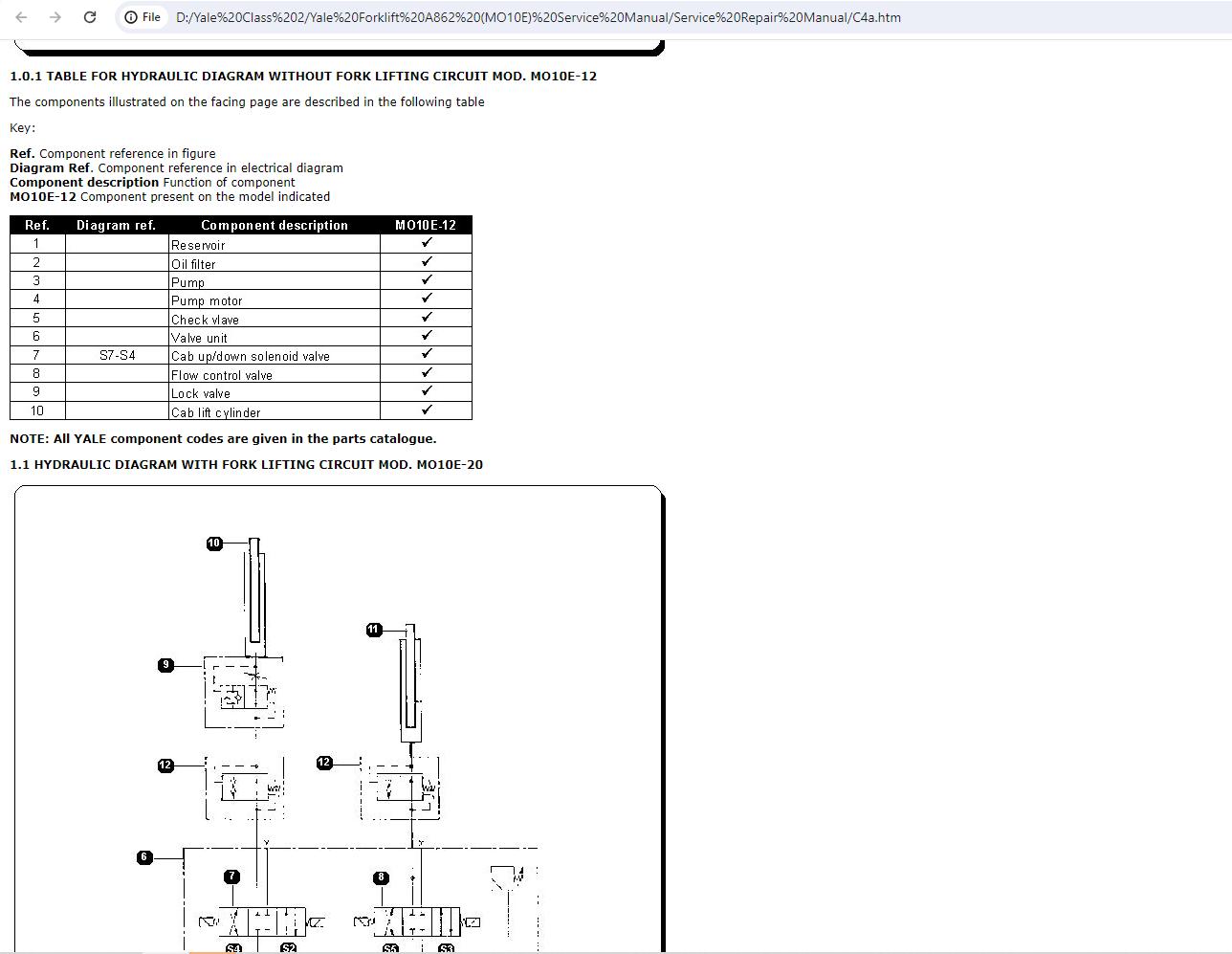Open the File site information icon

pos(143,17)
